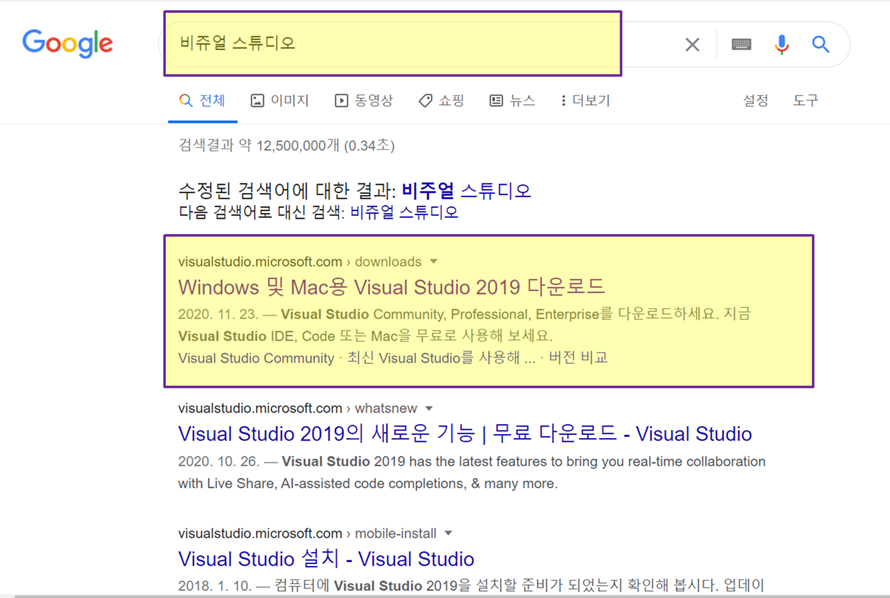Open 버전 비교 sitelink
Viewport: 890px width, 598px height.
point(578,358)
